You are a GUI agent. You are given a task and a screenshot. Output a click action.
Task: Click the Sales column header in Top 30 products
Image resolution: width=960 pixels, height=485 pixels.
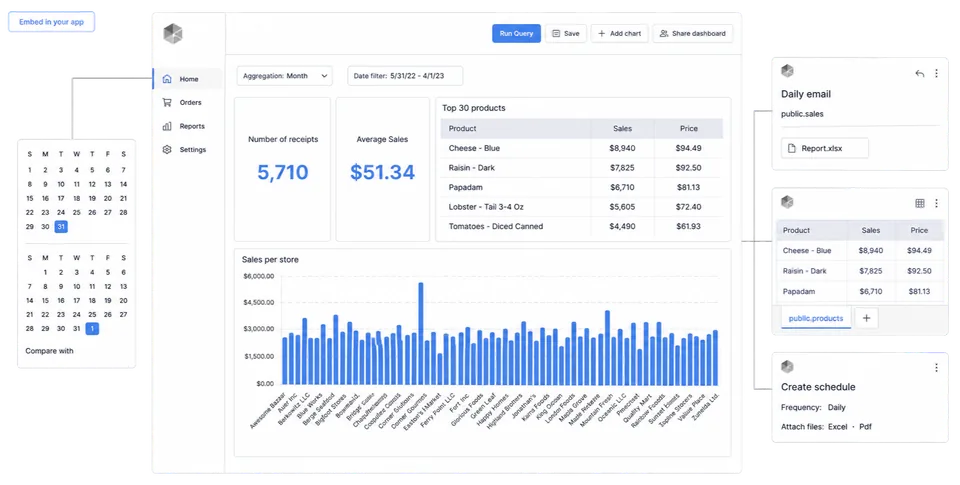[622, 129]
